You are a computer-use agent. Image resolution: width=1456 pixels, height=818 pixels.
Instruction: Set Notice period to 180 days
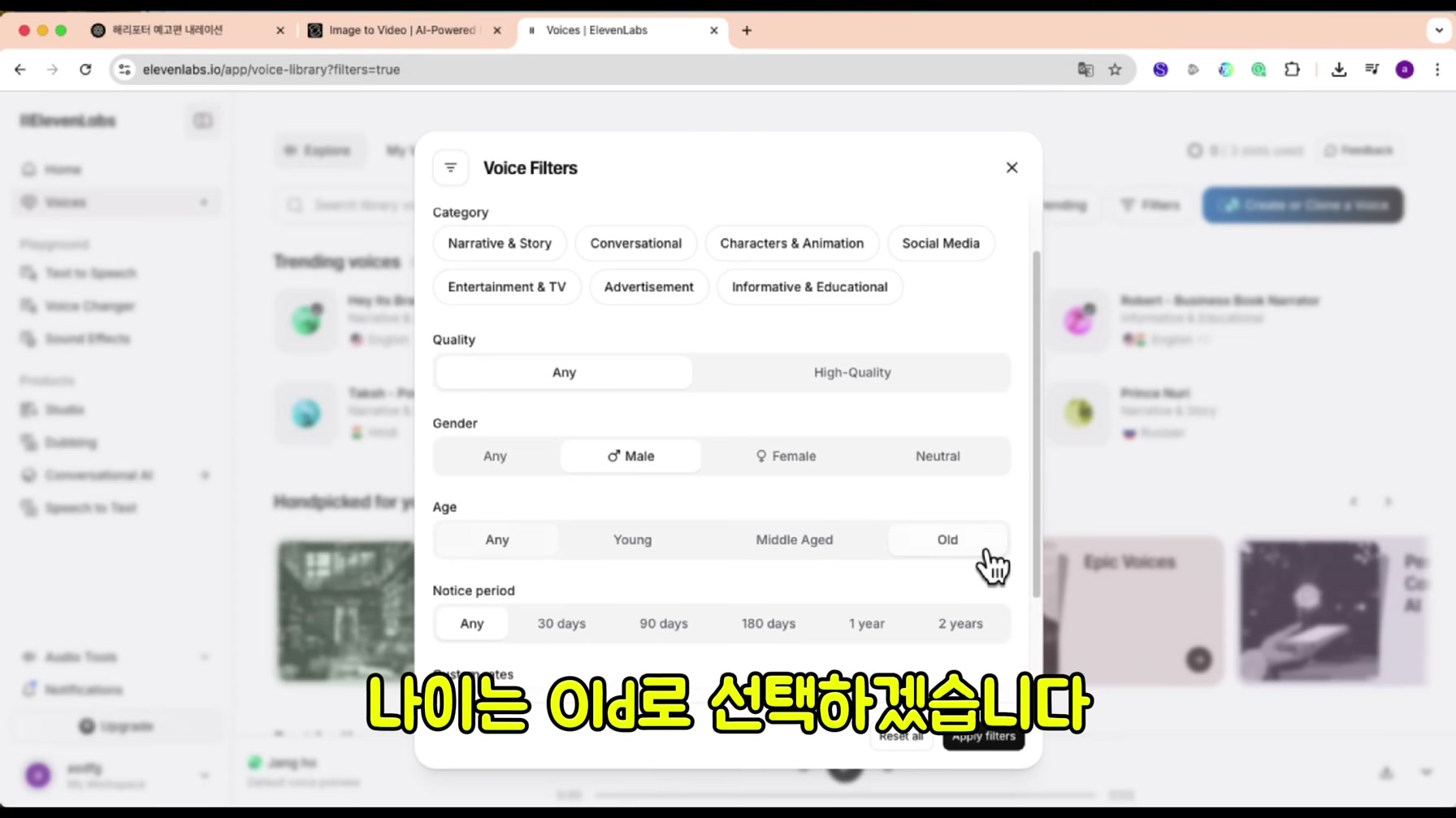tap(768, 623)
